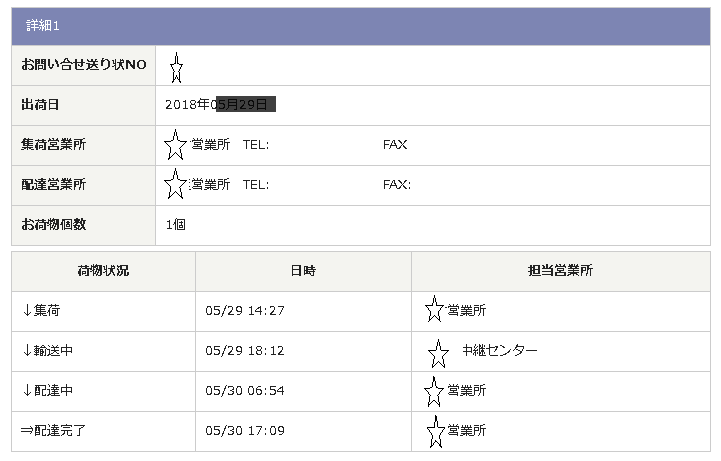This screenshot has width=721, height=461.
Task: Click the star beside the inquiry waybill number
Action: pos(176,67)
